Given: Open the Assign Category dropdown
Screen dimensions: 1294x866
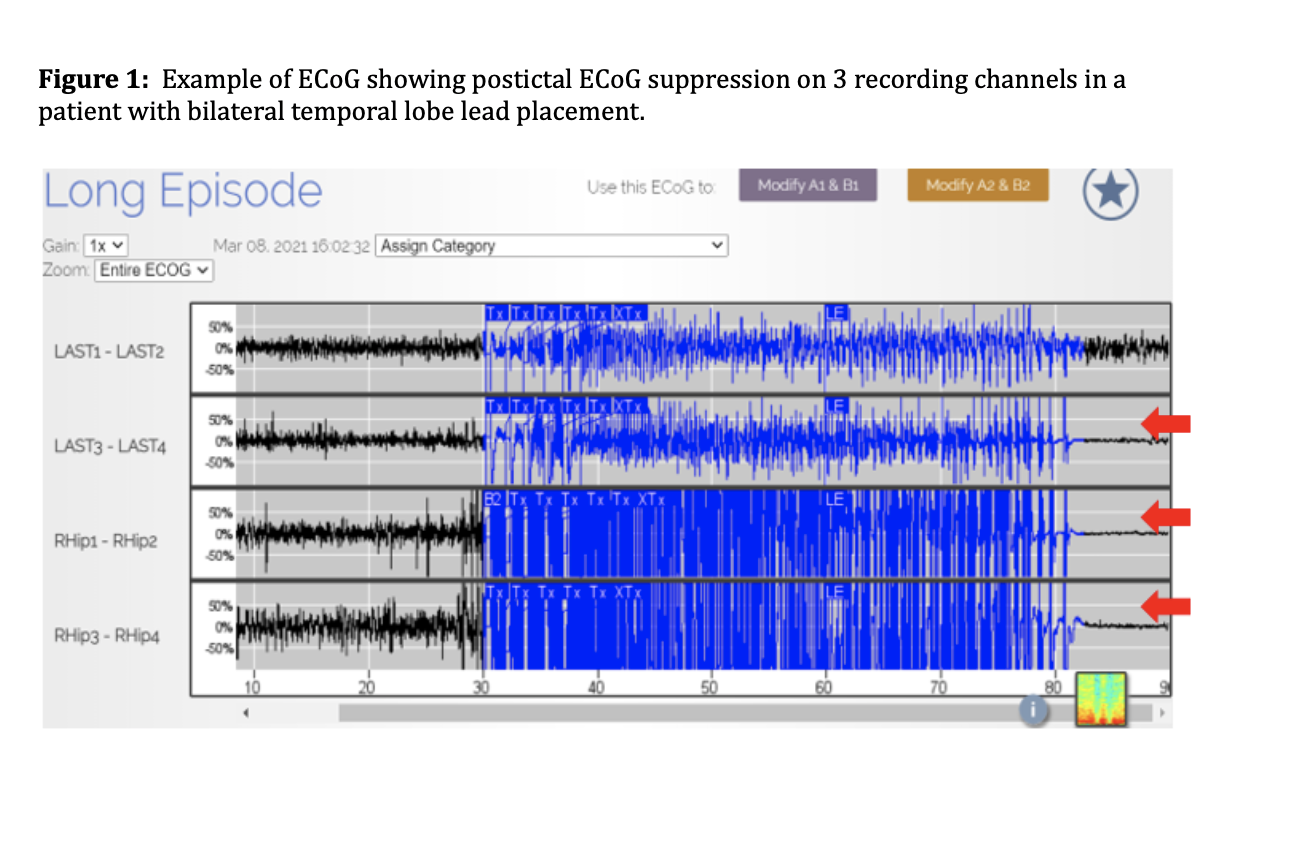Looking at the screenshot, I should pos(551,246).
